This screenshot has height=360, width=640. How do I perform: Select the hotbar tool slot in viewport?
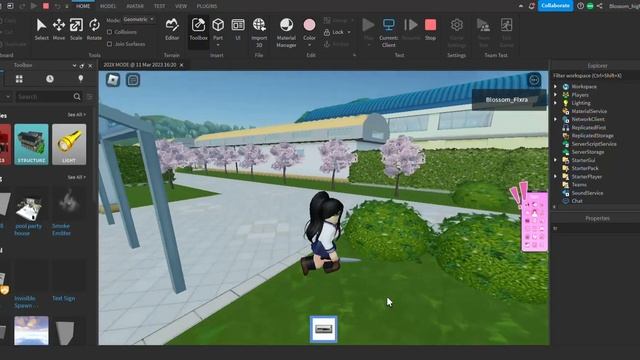[324, 329]
